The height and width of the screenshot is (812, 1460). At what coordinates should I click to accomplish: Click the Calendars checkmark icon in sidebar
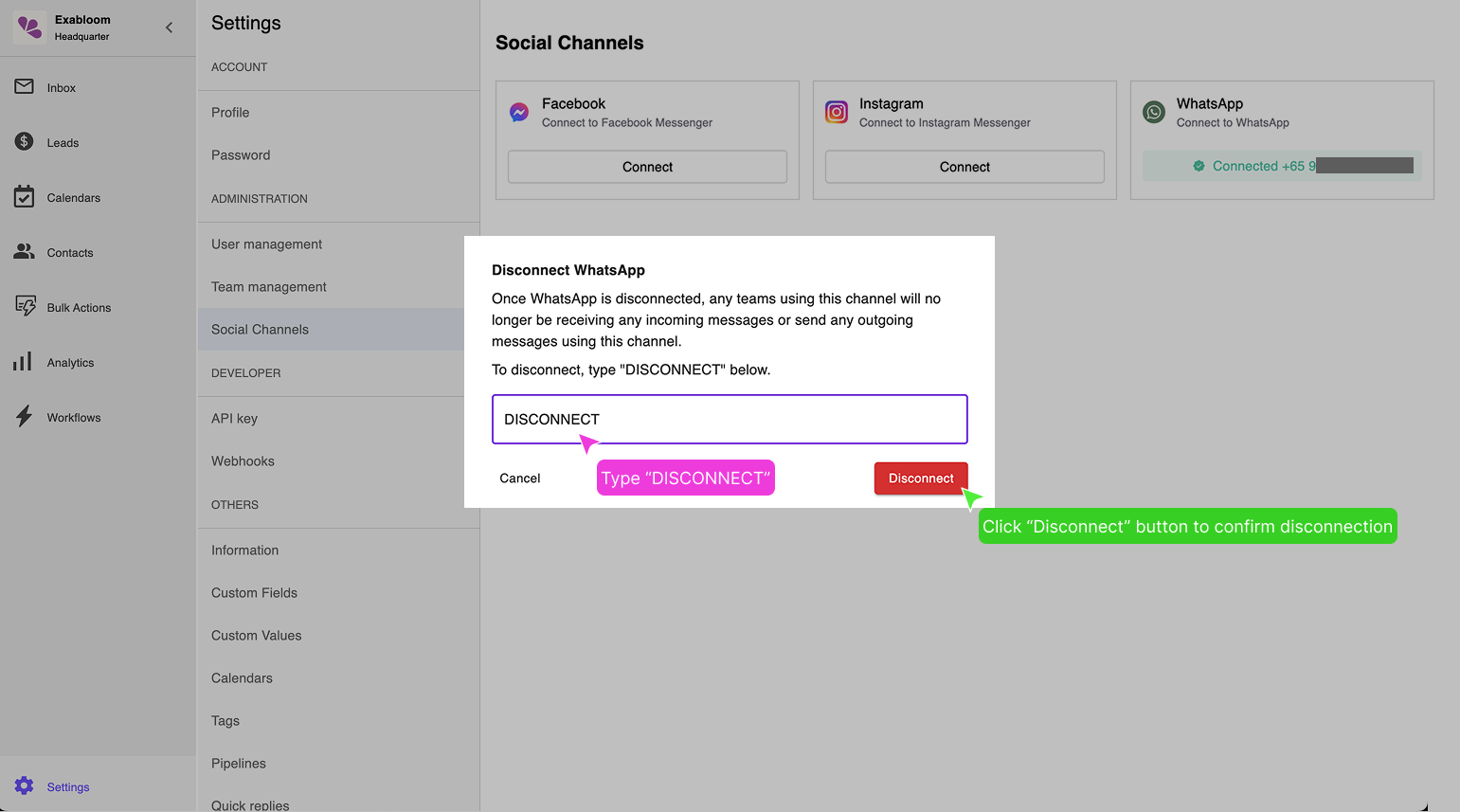tap(25, 197)
